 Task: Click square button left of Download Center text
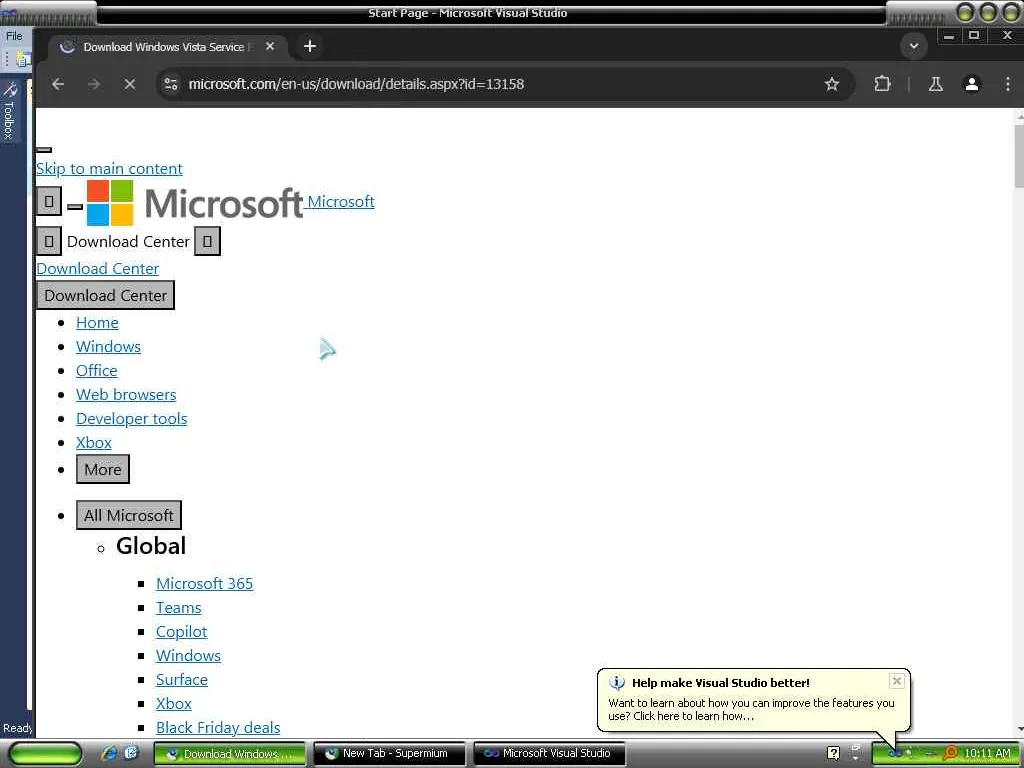coord(49,241)
